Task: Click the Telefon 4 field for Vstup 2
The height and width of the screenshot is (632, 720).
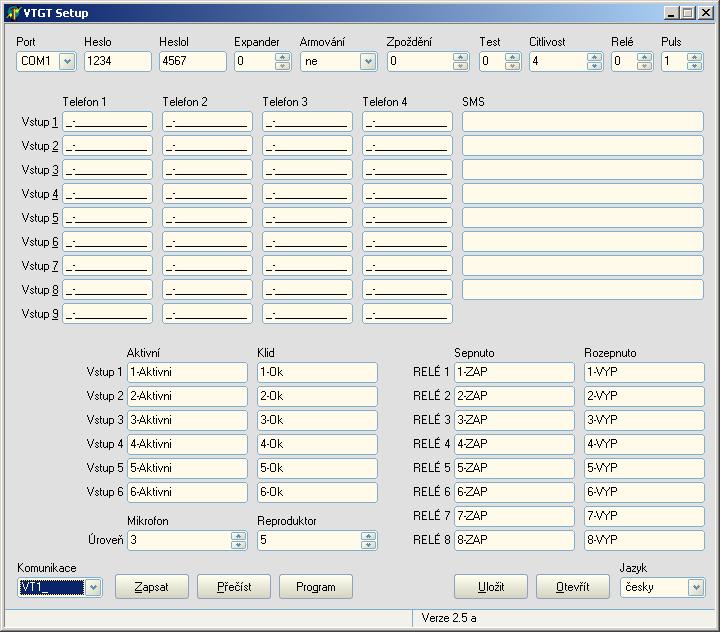Action: pyautogui.click(x=407, y=146)
